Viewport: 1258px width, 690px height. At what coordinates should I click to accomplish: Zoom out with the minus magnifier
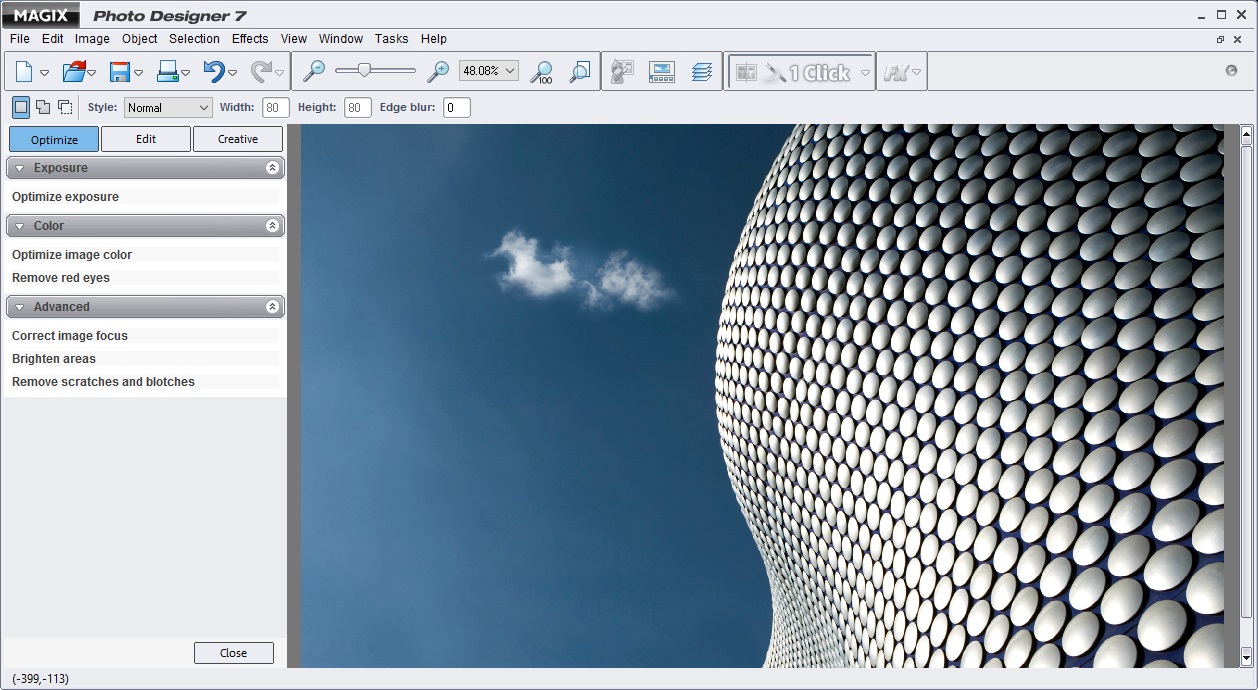point(314,71)
